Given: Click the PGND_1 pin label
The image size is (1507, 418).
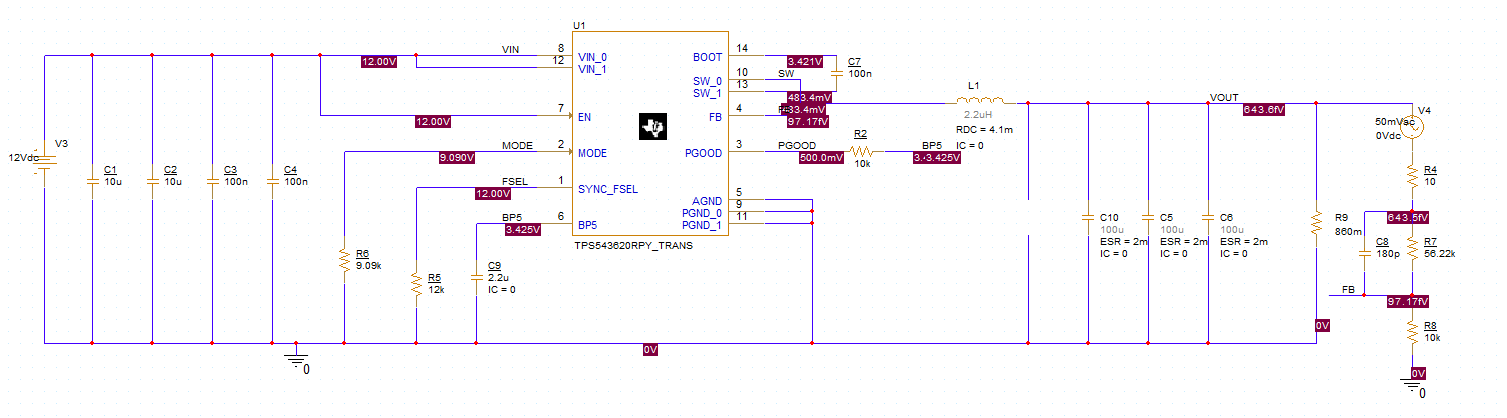Looking at the screenshot, I should pos(701,225).
